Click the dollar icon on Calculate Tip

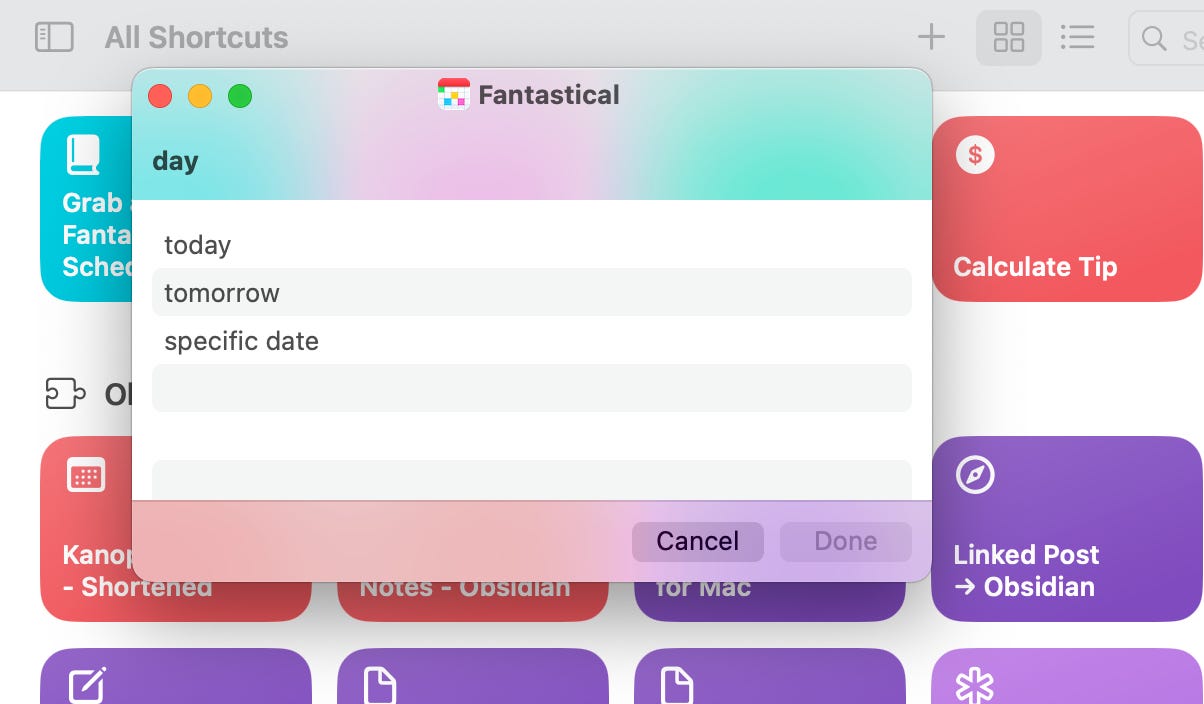point(975,155)
